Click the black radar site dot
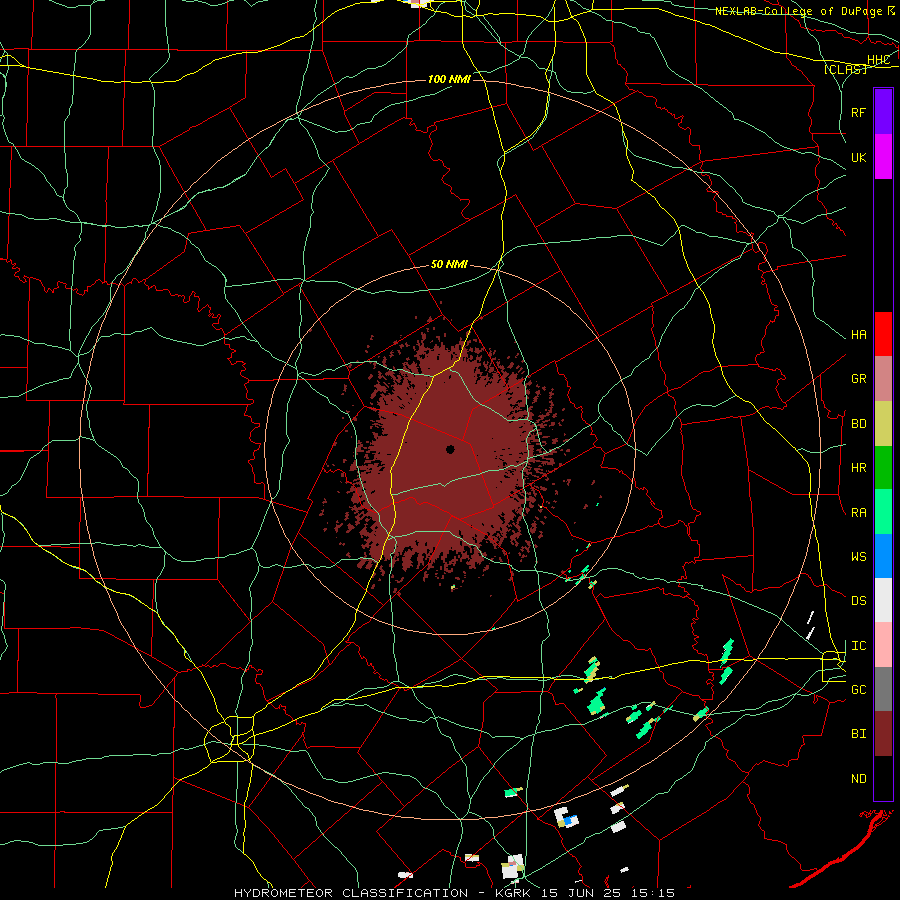Image resolution: width=900 pixels, height=900 pixels. (451, 449)
